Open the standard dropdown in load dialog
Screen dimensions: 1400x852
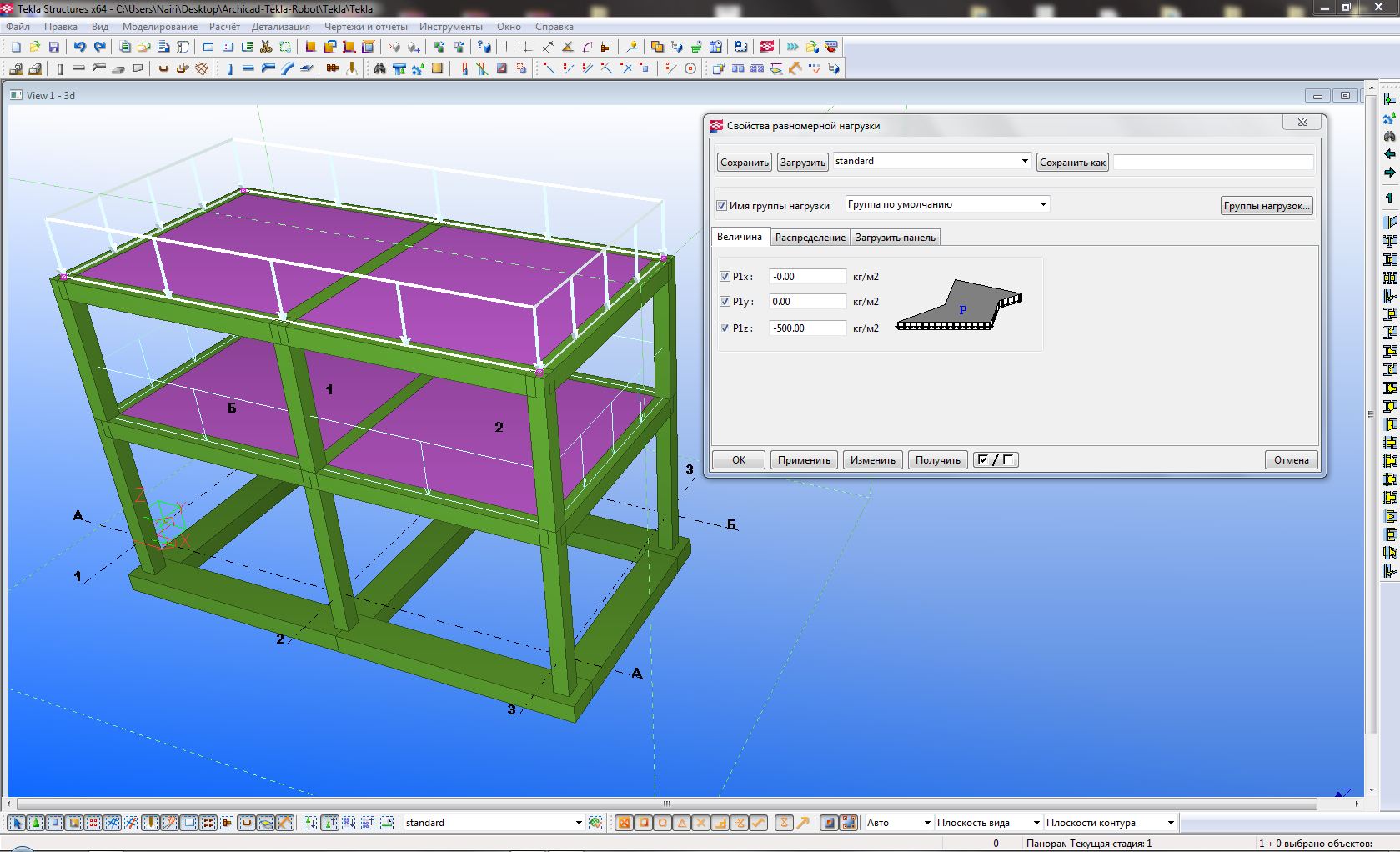click(x=1024, y=161)
